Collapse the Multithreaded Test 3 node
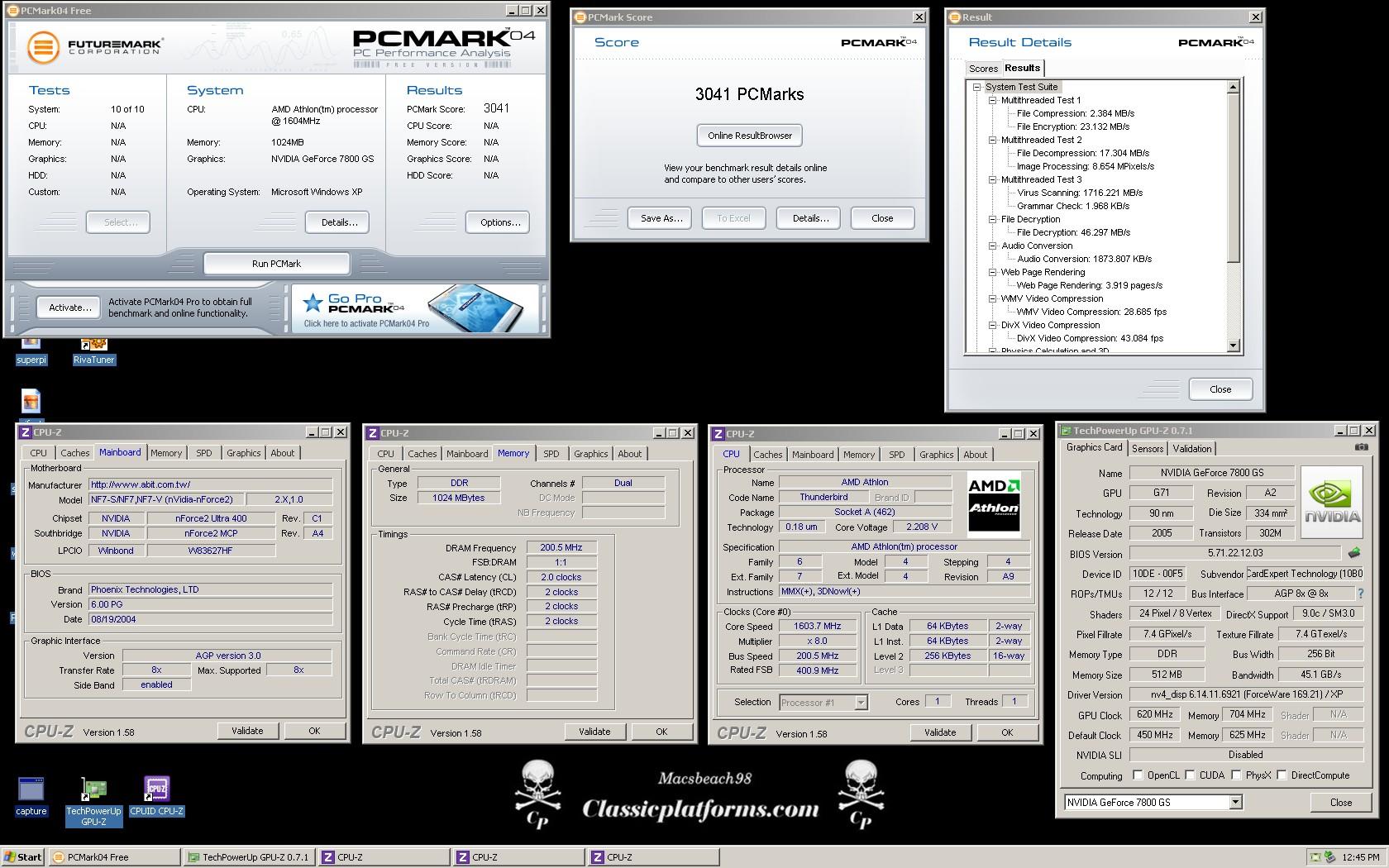 (993, 179)
